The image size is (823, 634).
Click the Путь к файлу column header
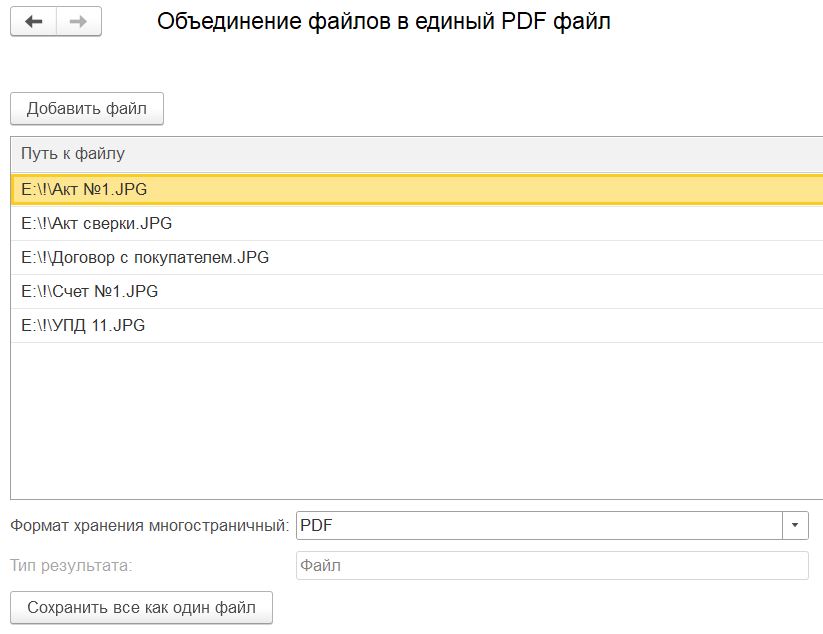pos(73,154)
